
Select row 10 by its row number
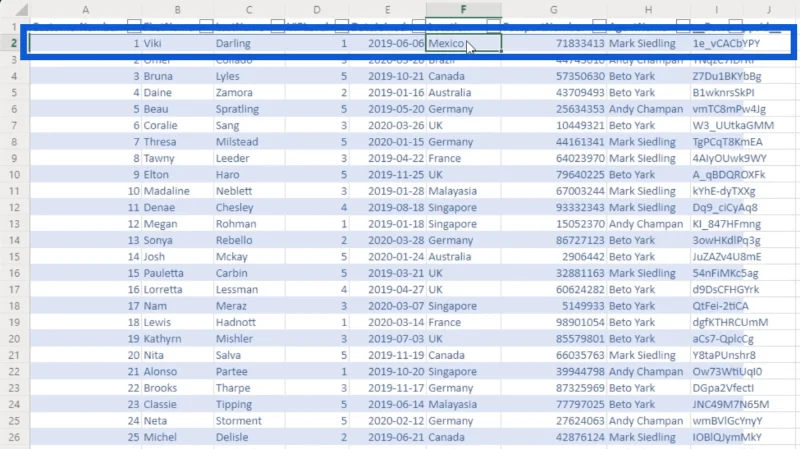(x=14, y=174)
